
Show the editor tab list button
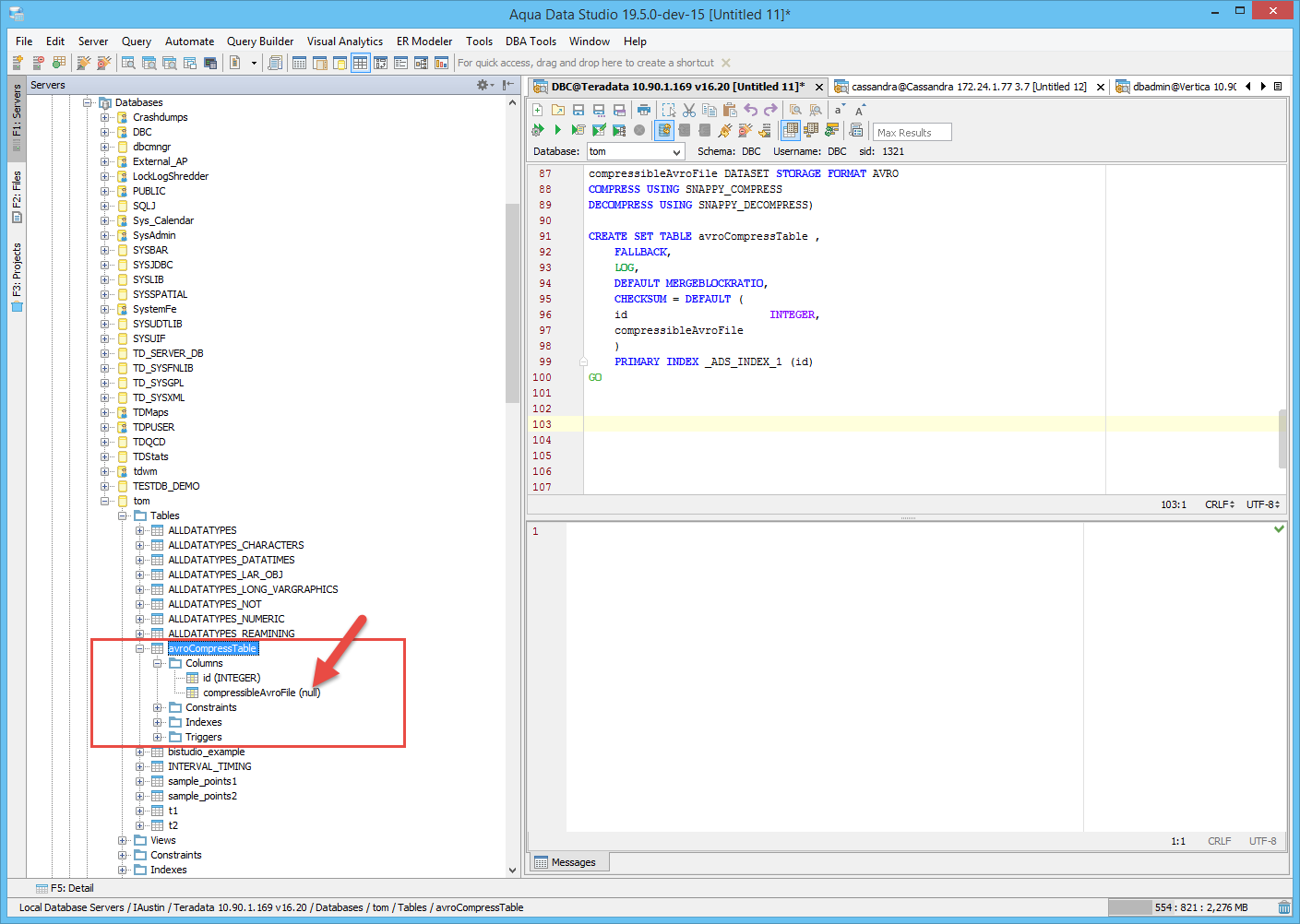click(1278, 87)
